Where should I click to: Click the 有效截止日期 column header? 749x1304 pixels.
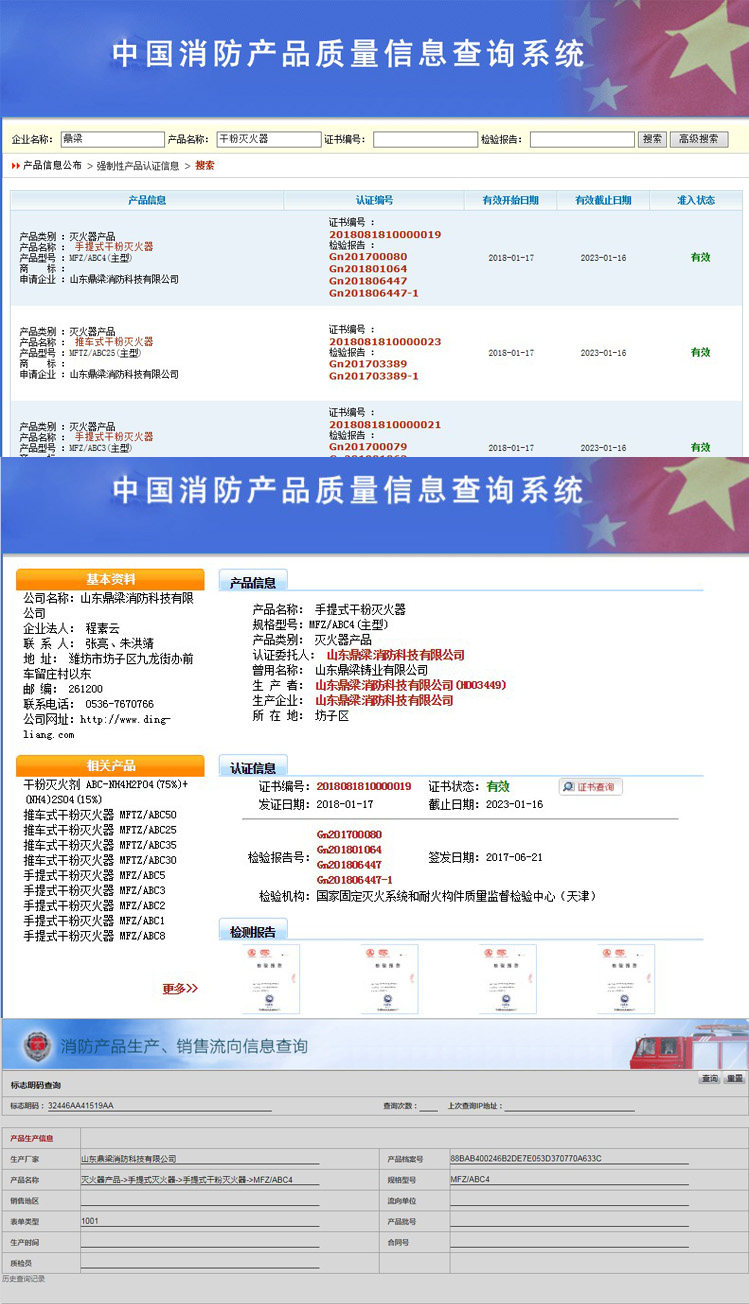pos(603,201)
